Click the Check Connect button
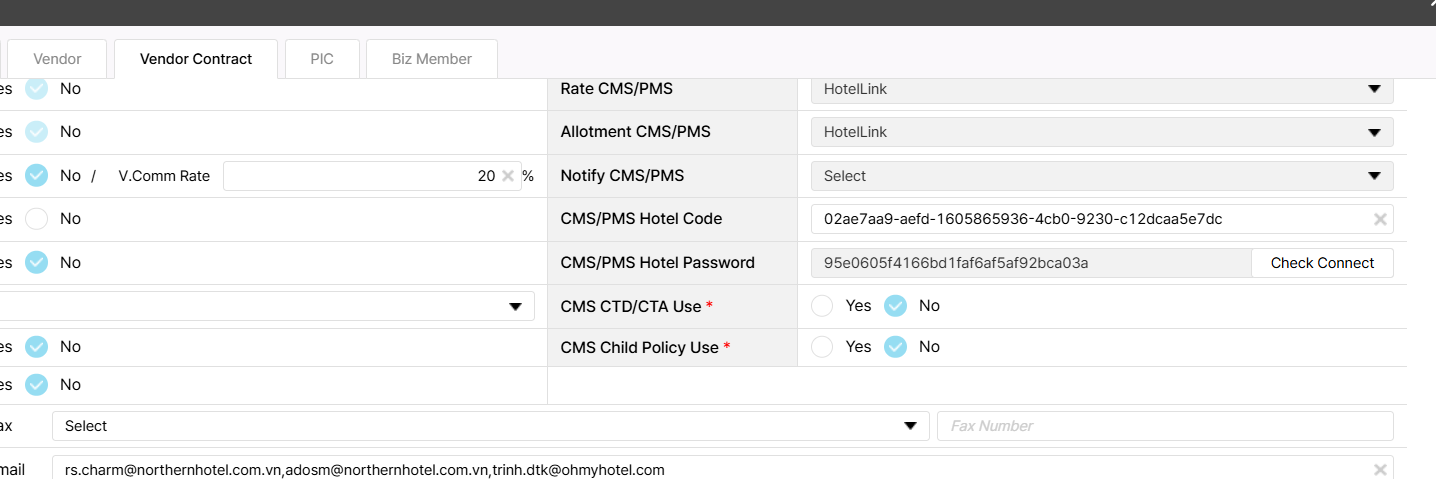The height and width of the screenshot is (479, 1436). click(1322, 263)
